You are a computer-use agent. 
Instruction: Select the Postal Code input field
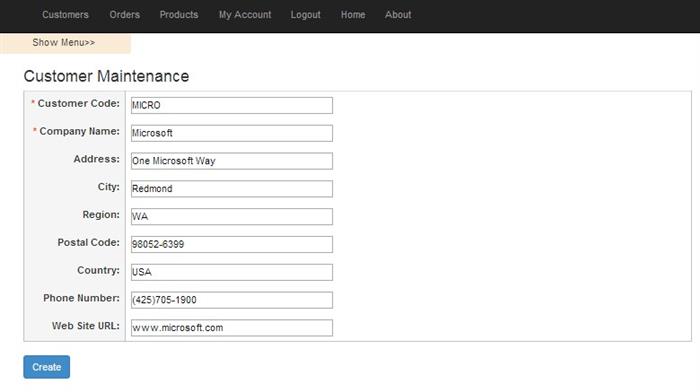coord(232,244)
